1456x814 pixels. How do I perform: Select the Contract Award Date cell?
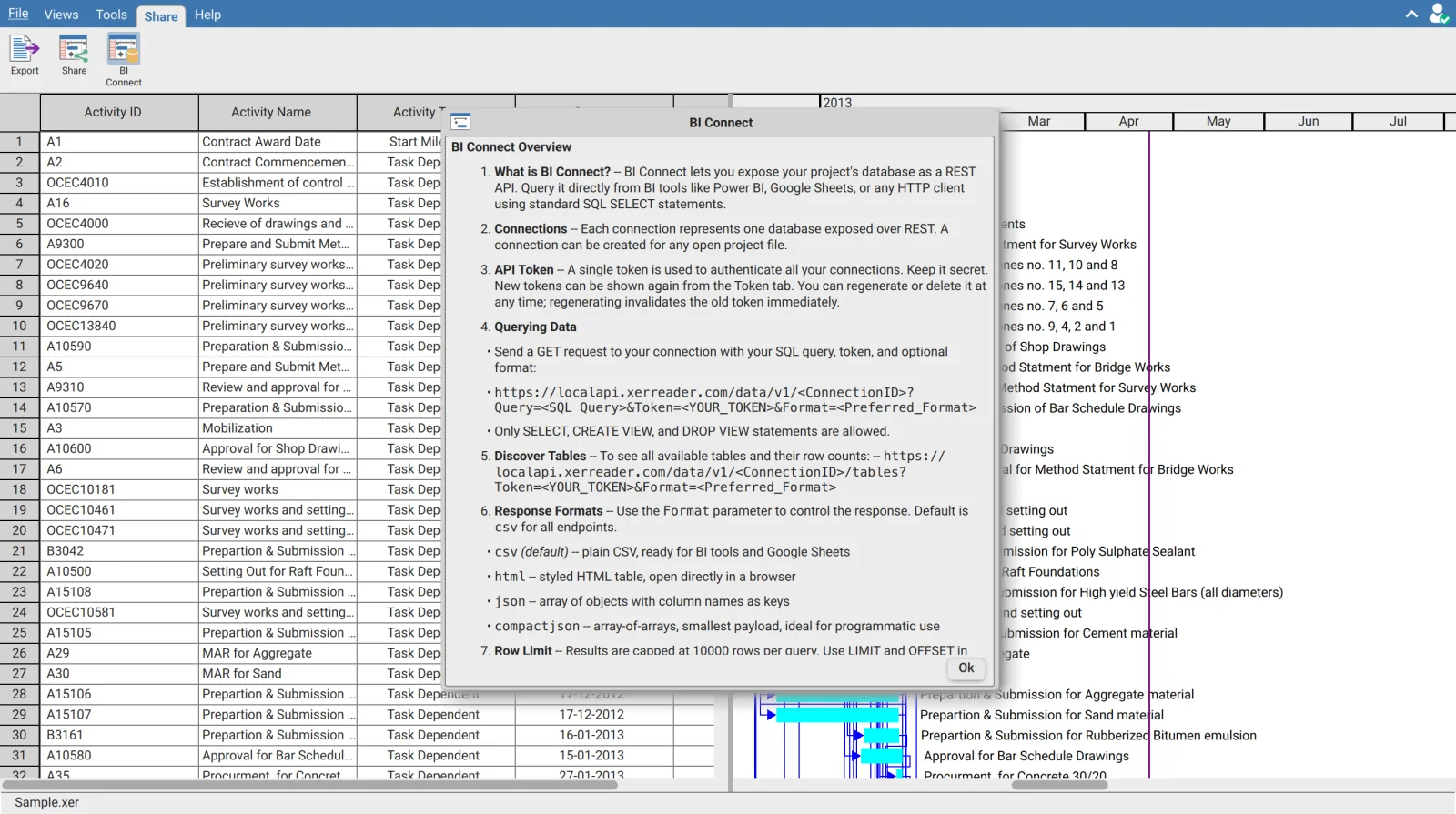click(x=278, y=142)
